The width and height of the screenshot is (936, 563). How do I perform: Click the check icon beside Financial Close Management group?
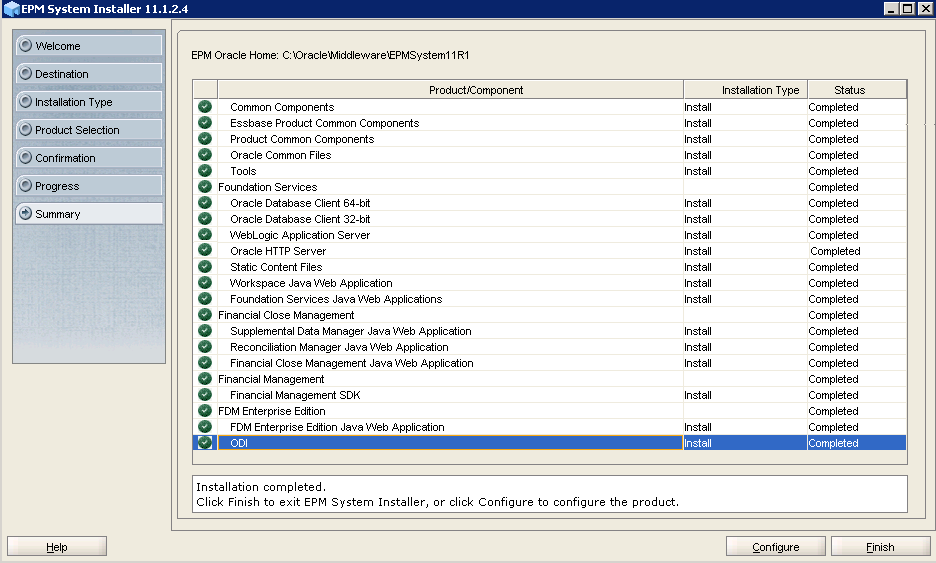[205, 315]
